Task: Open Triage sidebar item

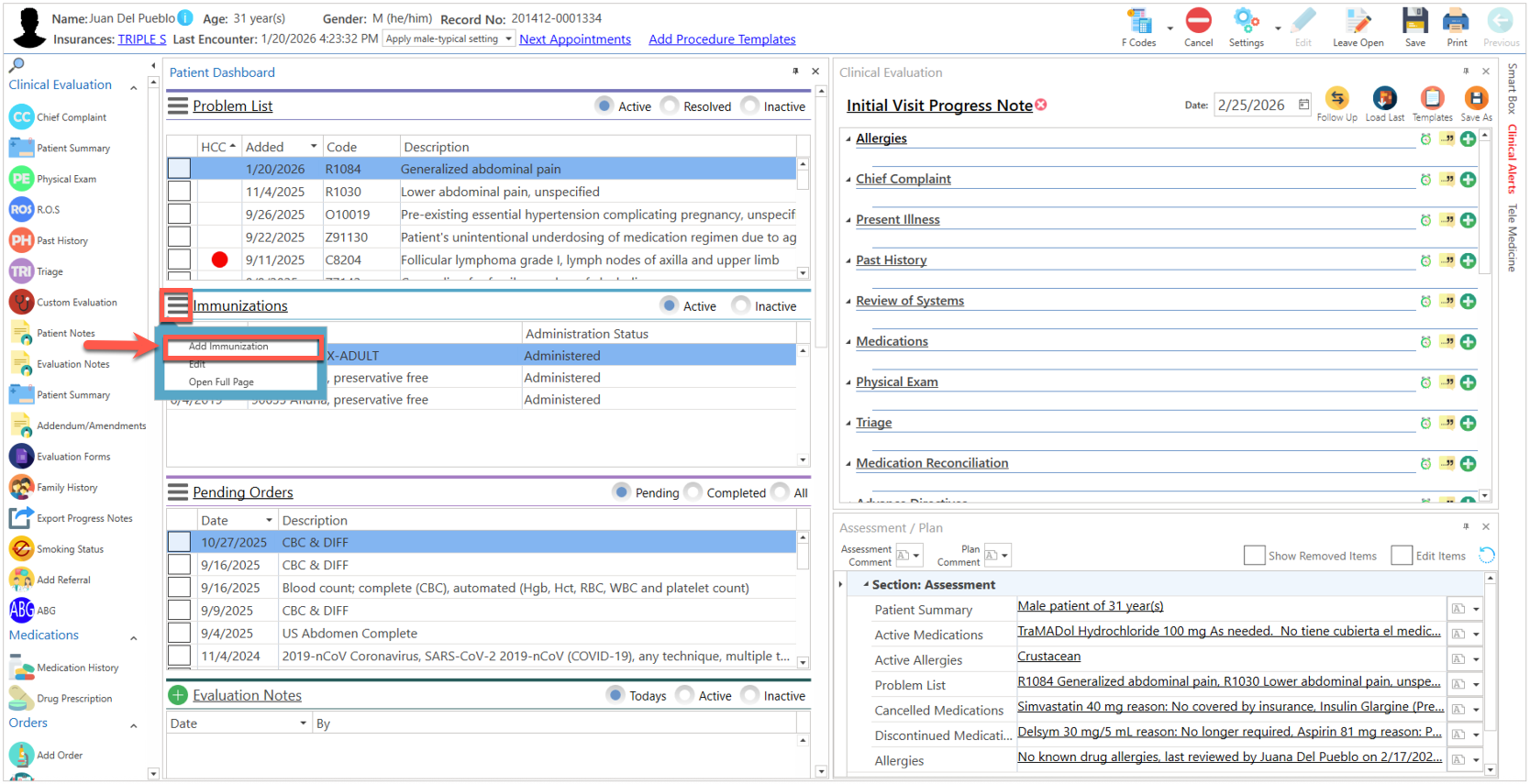Action: (37, 271)
